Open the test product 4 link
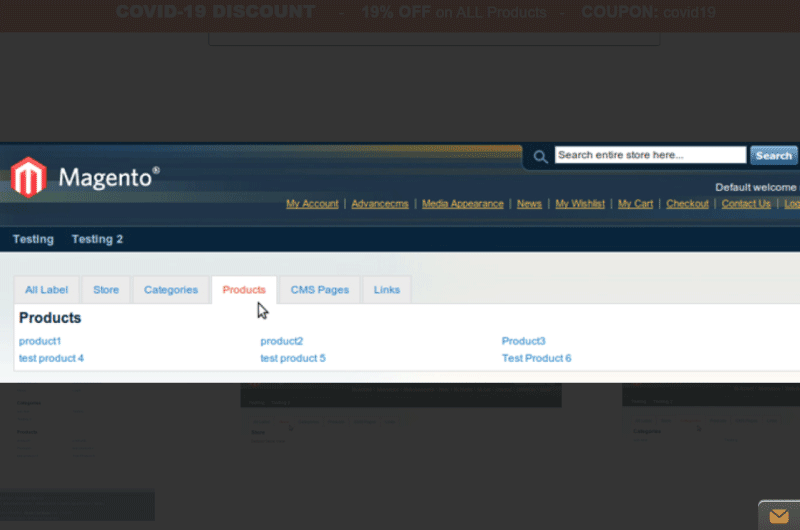This screenshot has height=530, width=800. click(51, 358)
